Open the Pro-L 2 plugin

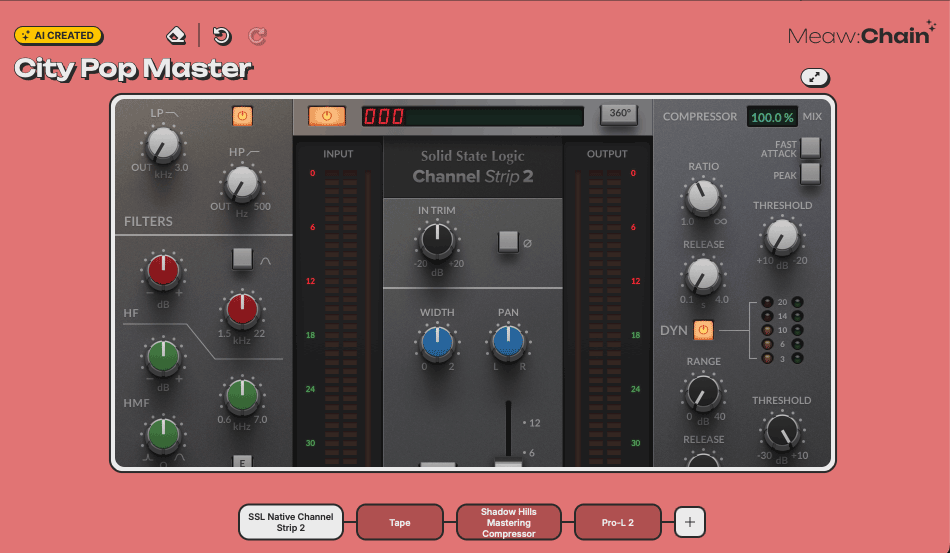(x=617, y=522)
